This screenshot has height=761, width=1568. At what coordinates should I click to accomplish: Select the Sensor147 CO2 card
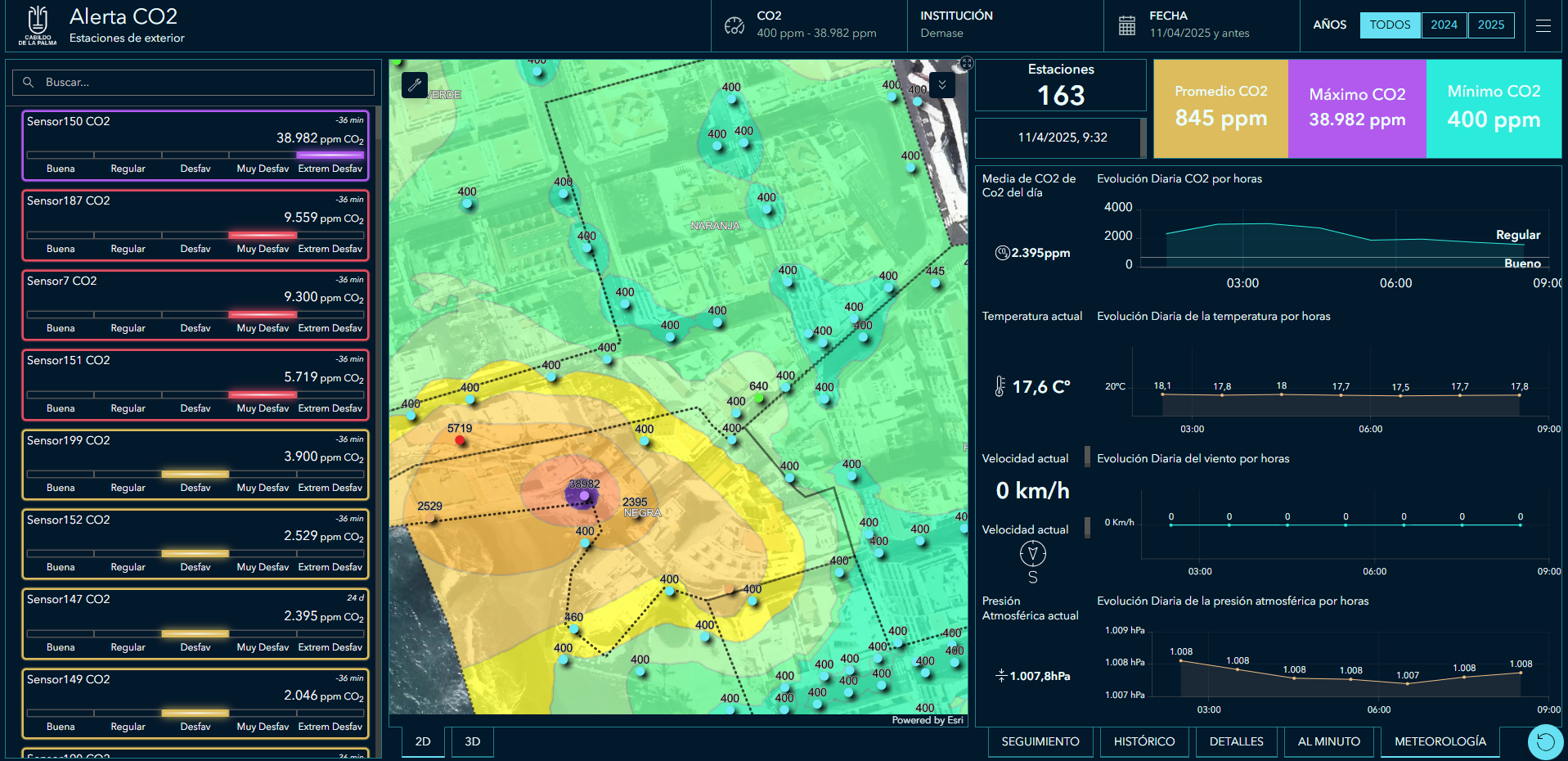click(195, 624)
